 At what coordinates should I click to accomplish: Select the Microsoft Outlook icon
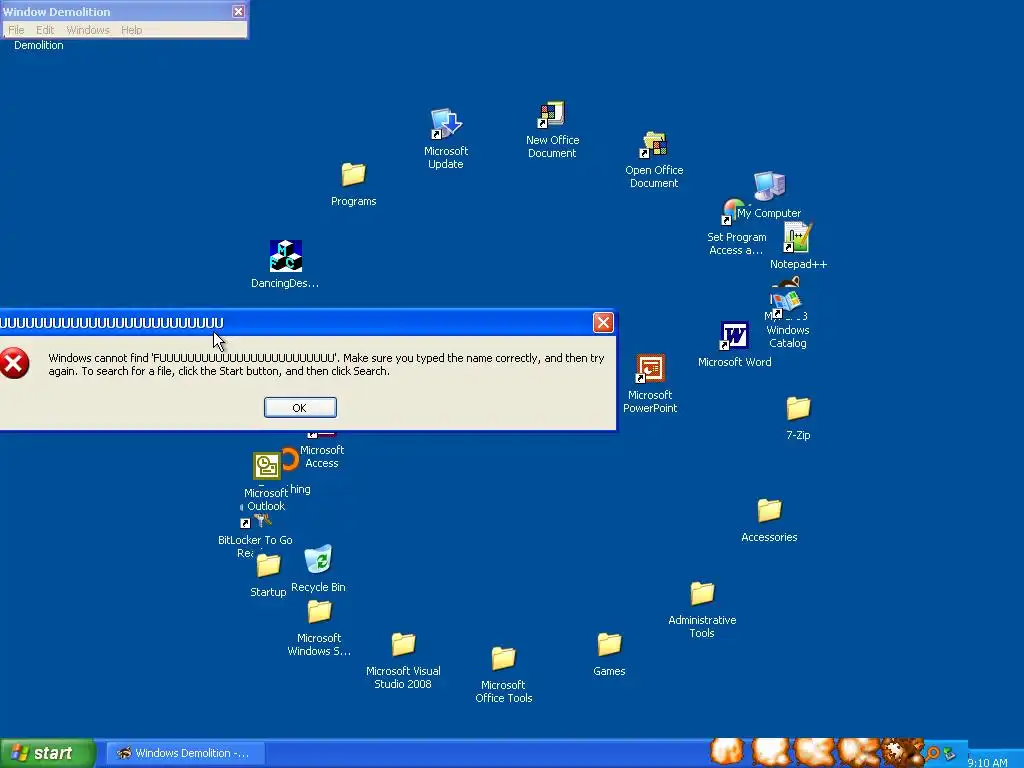(x=266, y=466)
